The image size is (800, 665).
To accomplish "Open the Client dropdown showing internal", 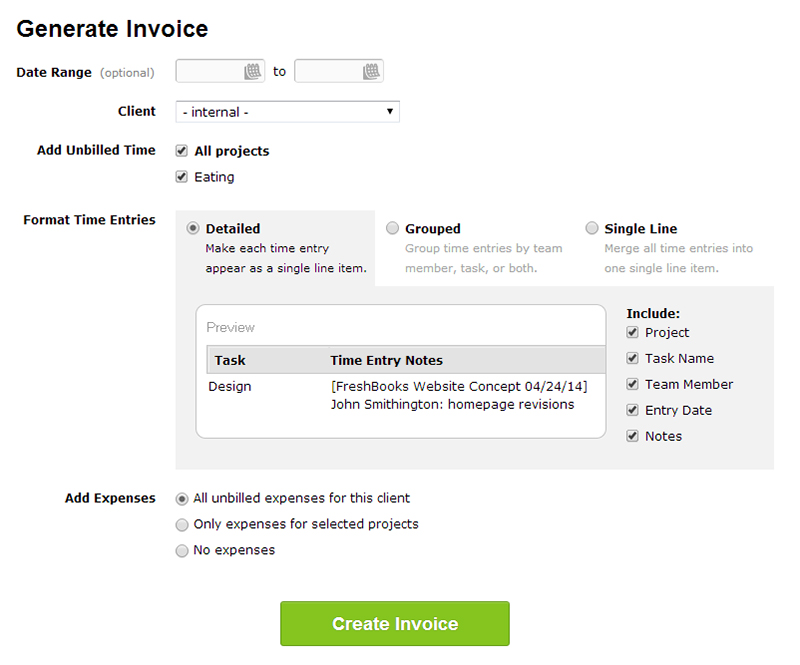I will 287,112.
